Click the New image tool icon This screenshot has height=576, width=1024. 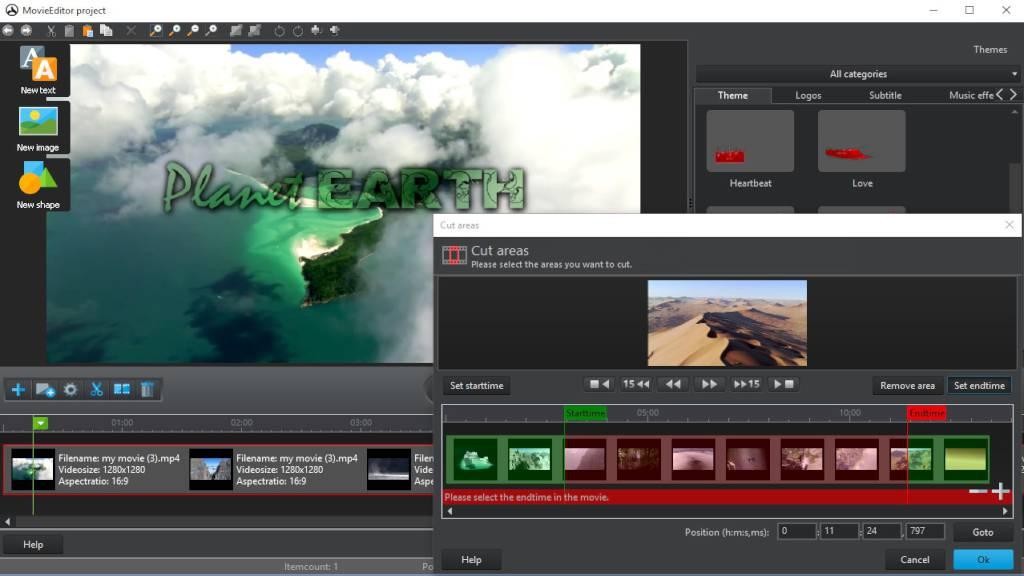(38, 122)
